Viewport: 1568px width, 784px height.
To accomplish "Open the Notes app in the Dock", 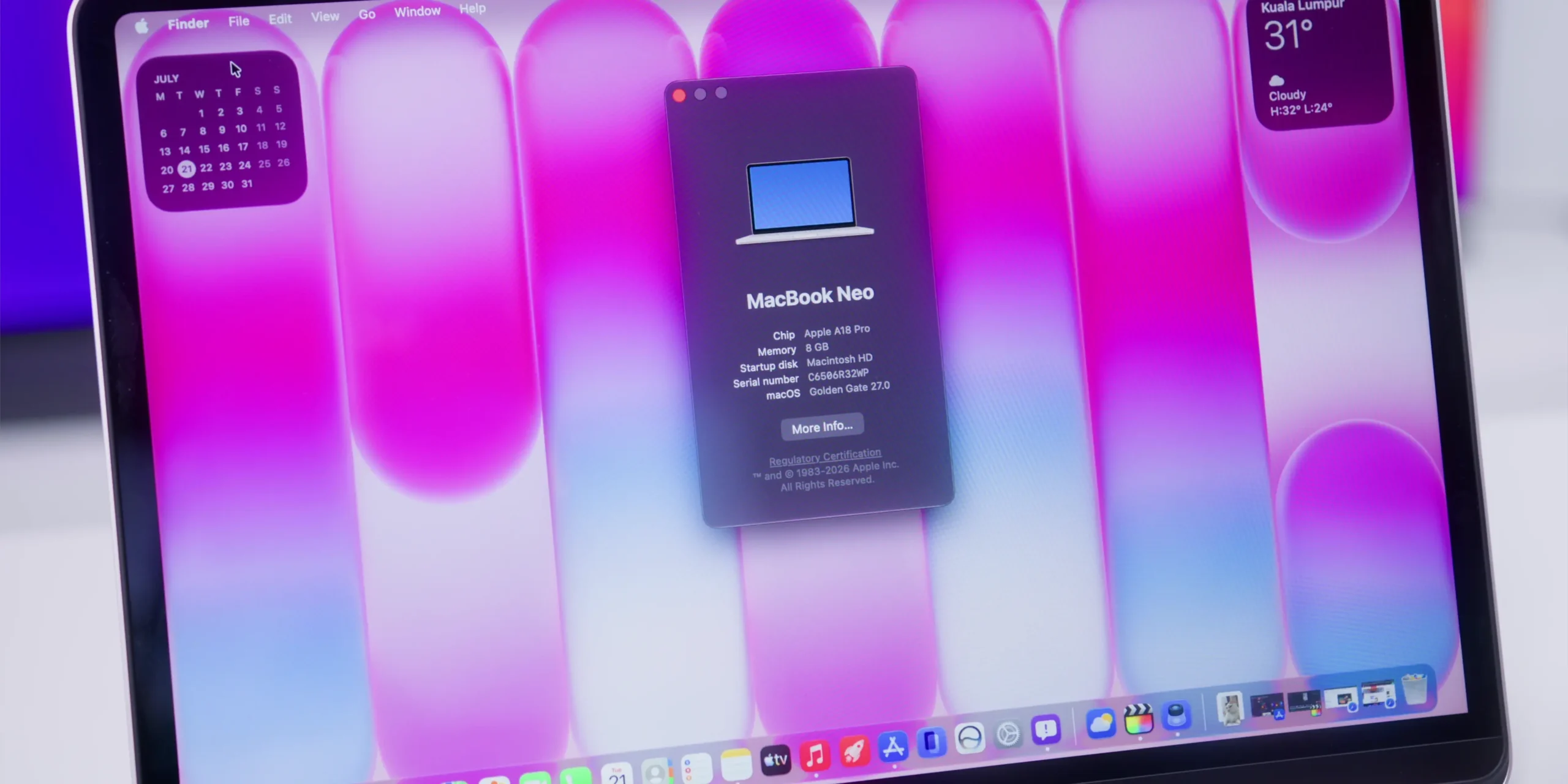I will (x=736, y=764).
